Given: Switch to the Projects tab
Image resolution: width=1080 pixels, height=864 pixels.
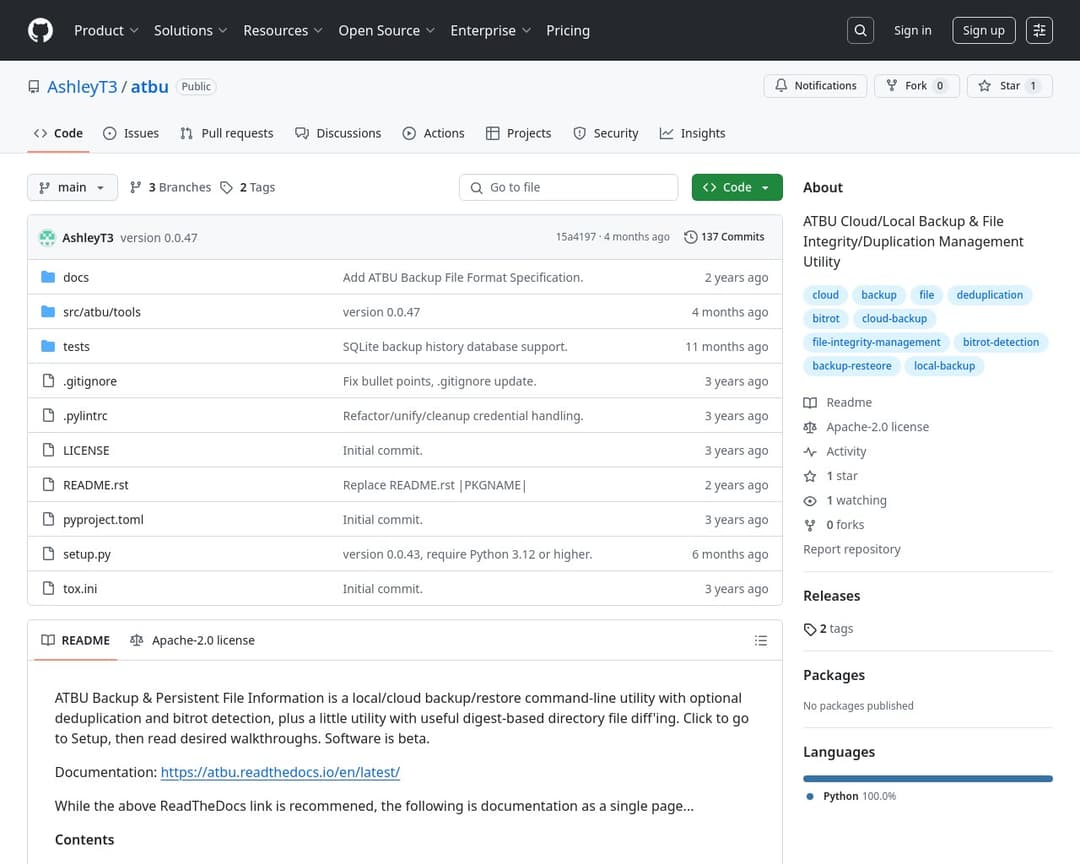Looking at the screenshot, I should coord(519,133).
